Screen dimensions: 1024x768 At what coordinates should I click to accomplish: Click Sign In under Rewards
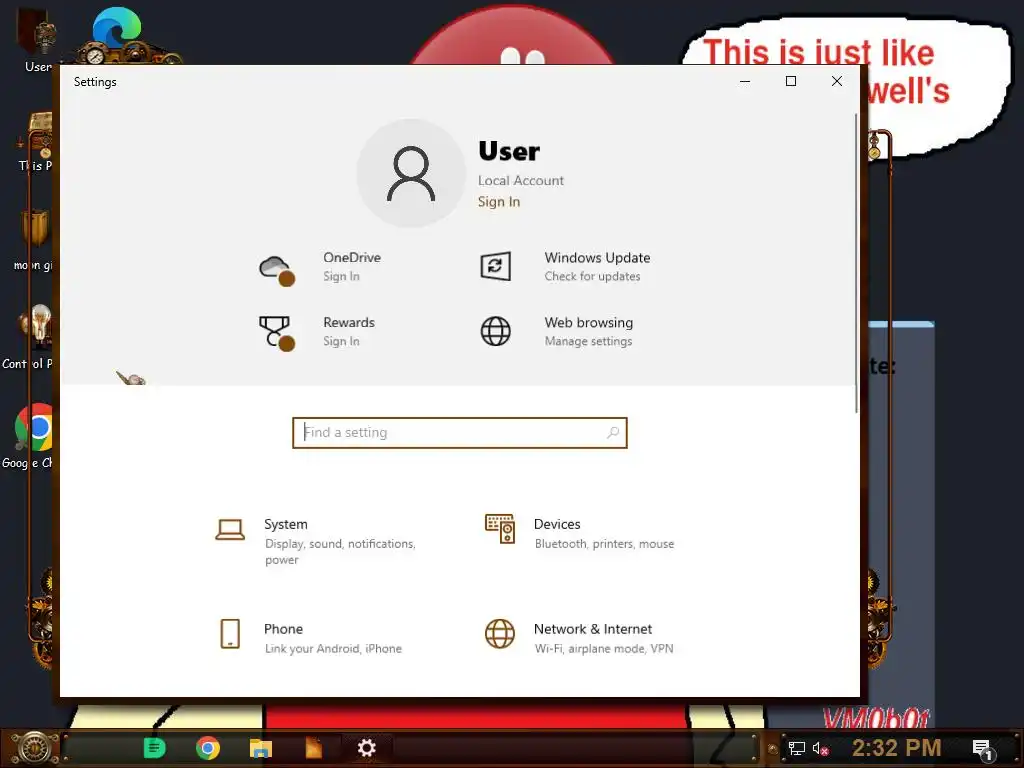[x=342, y=341]
